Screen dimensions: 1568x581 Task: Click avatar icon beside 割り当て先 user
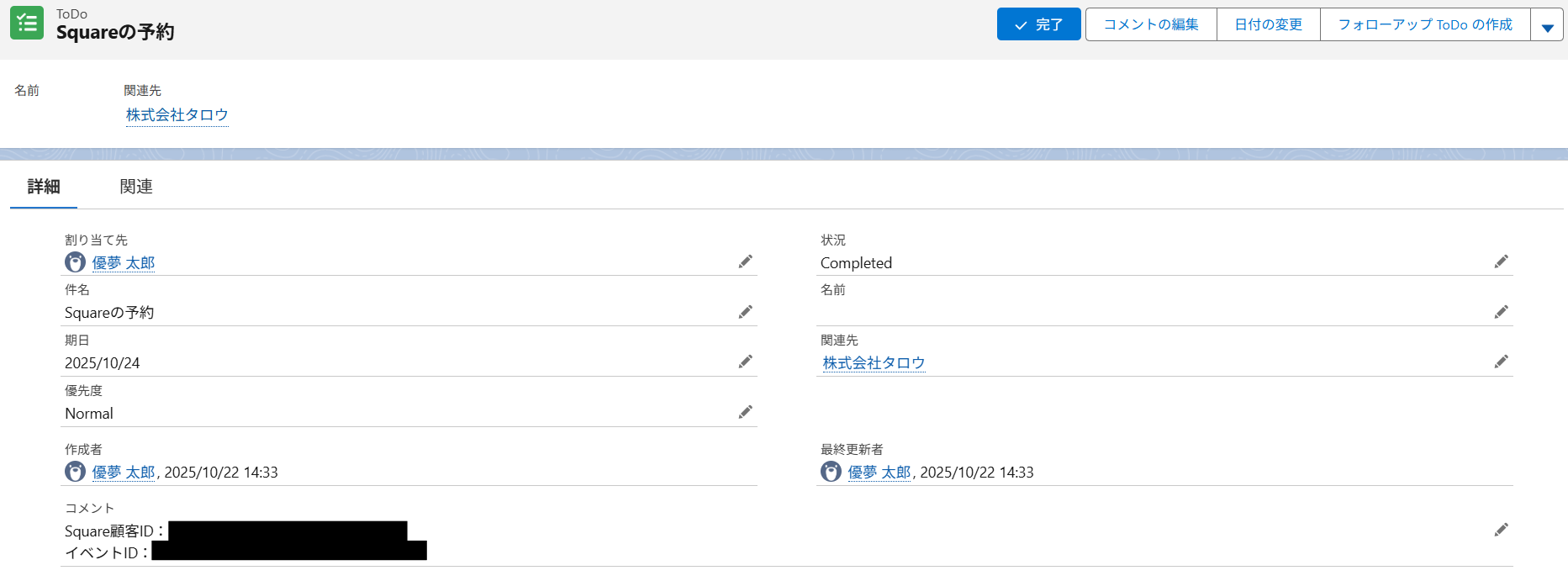click(x=75, y=262)
